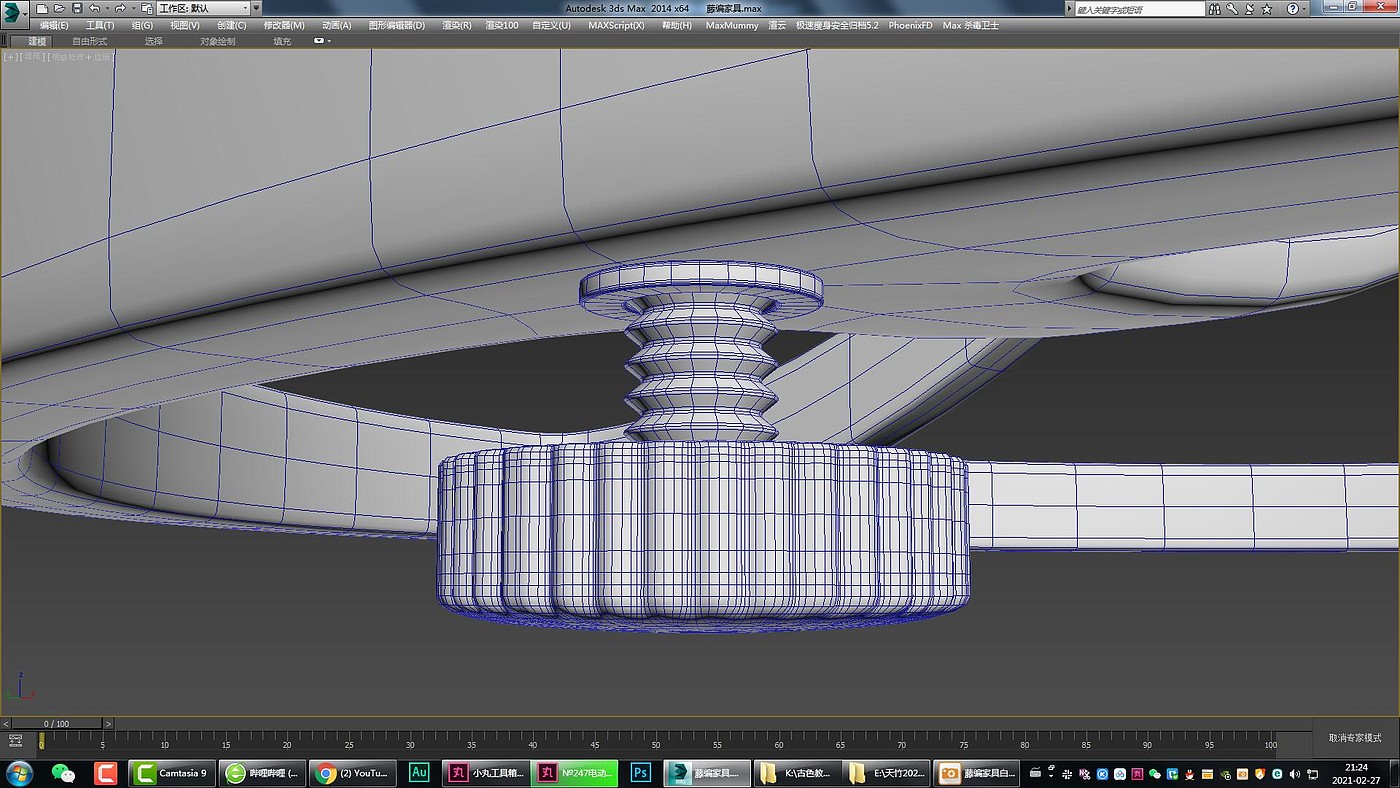Screen dimensions: 1400x788
Task: Click the Redo arrow icon
Action: pos(120,8)
